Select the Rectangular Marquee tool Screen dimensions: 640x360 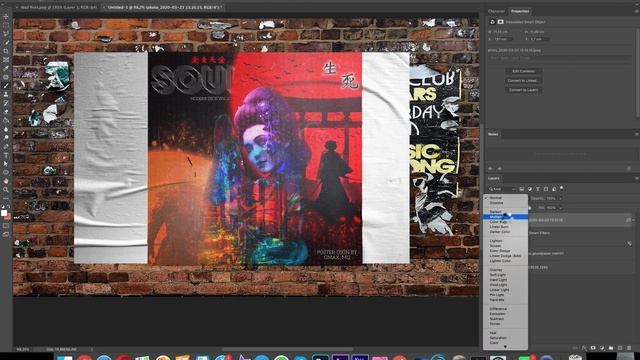pos(6,25)
